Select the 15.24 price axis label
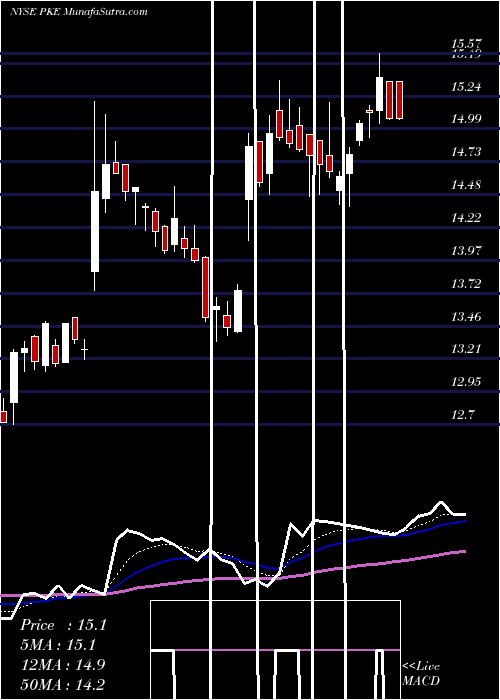The height and width of the screenshot is (700, 500). pyautogui.click(x=466, y=87)
